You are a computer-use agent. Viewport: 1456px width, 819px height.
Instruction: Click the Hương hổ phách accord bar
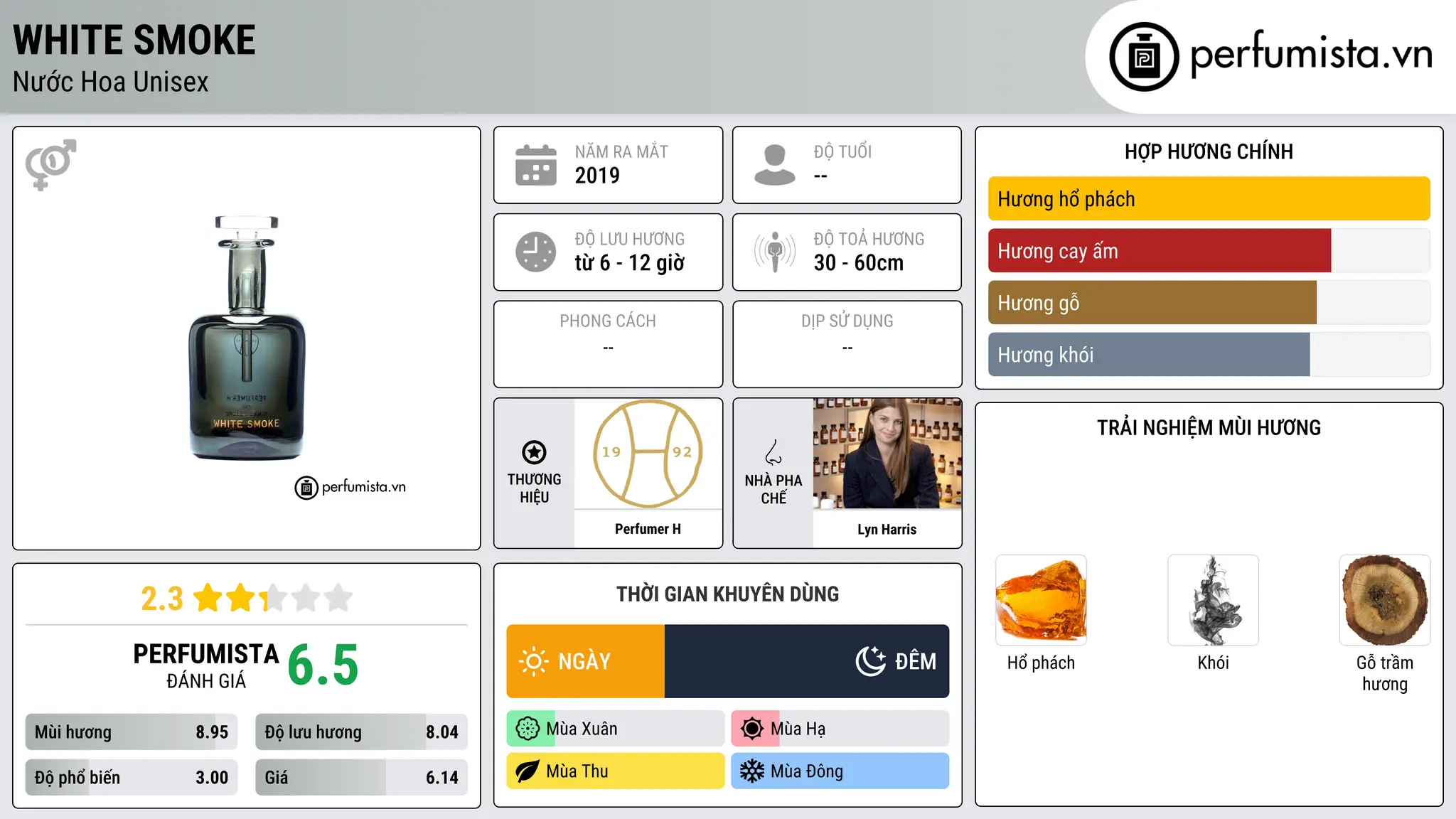click(x=1209, y=199)
